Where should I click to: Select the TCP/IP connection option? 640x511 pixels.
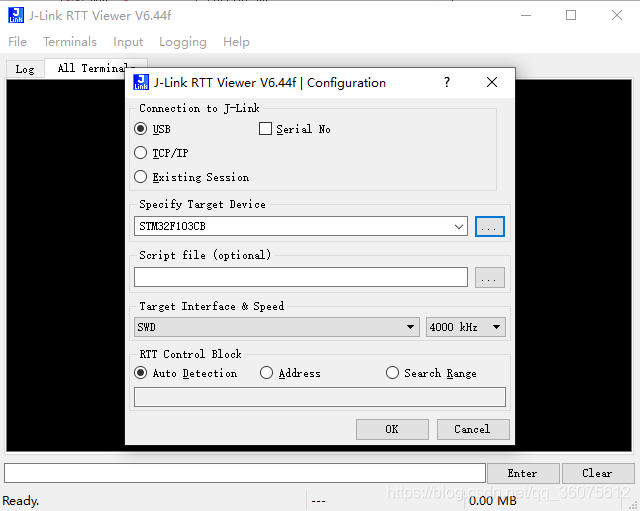(x=140, y=153)
